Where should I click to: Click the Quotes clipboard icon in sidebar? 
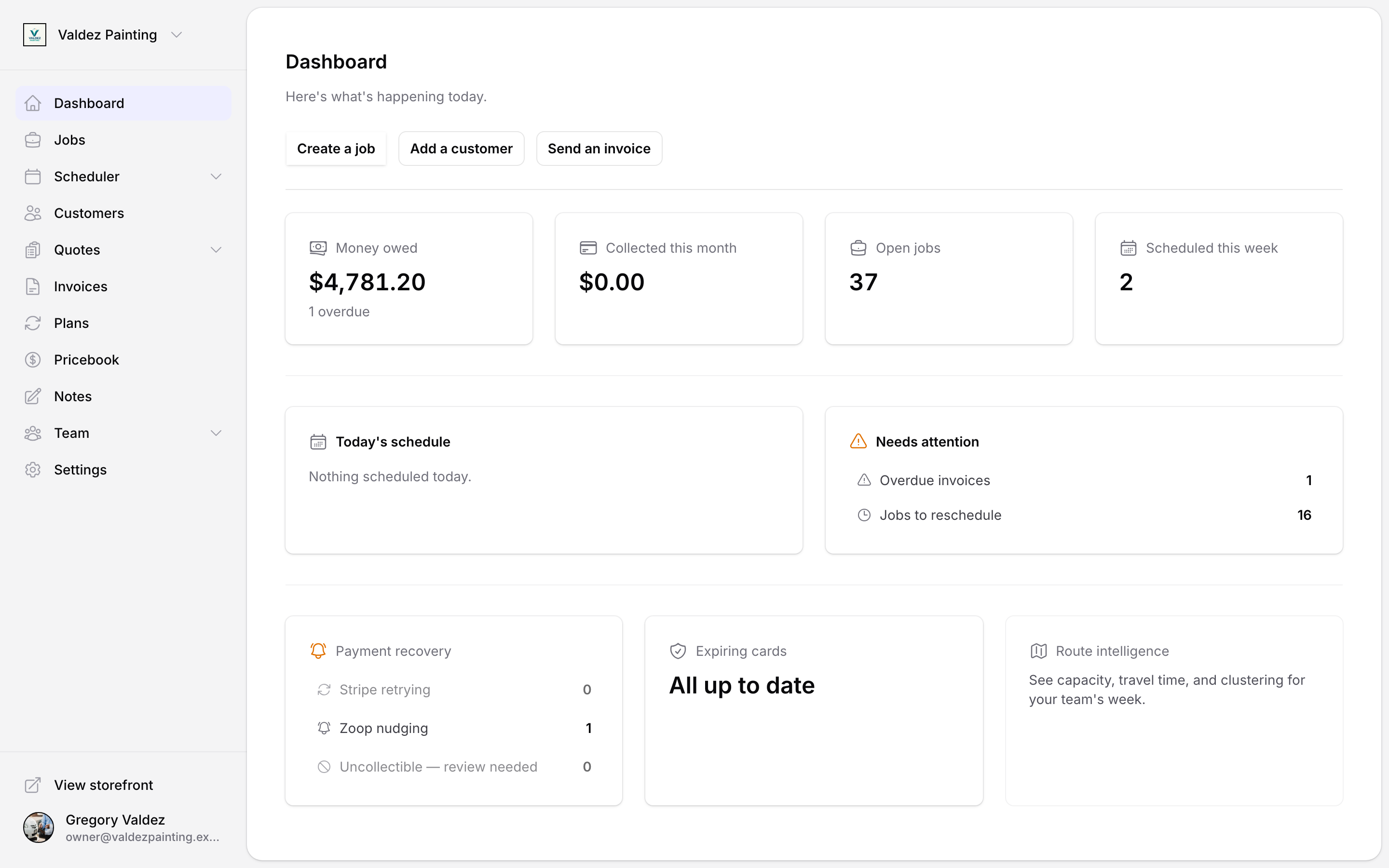click(33, 250)
